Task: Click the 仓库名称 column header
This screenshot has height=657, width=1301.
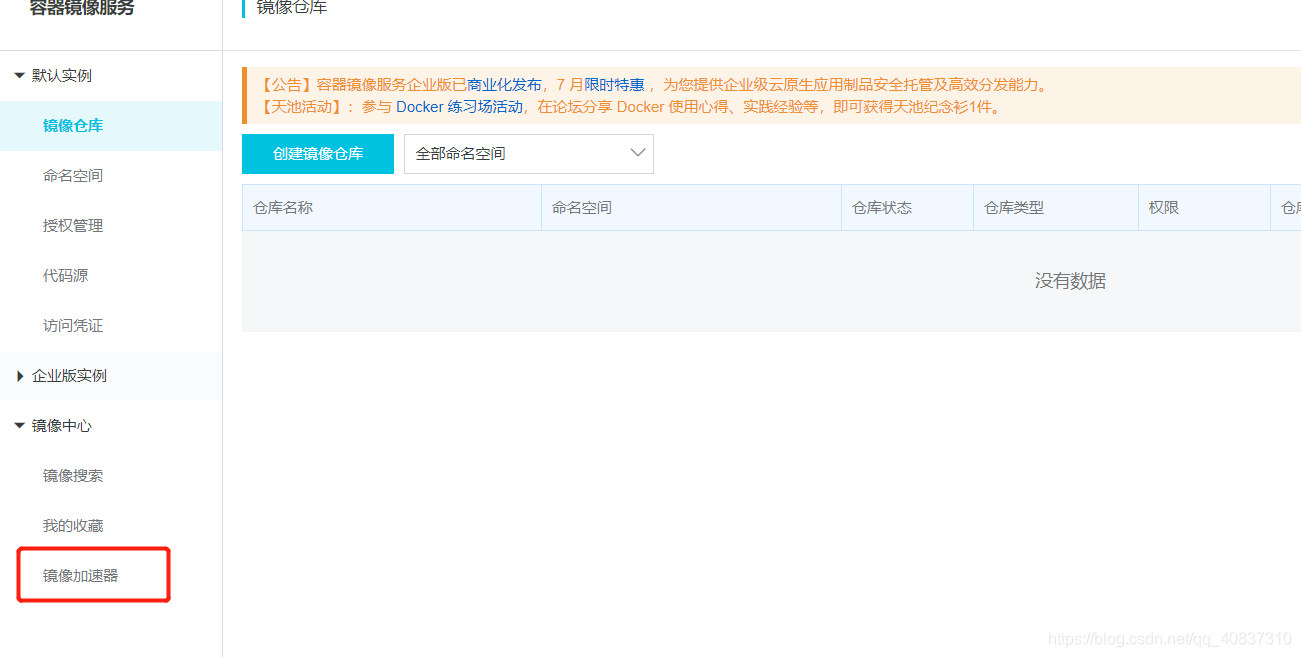Action: point(285,207)
